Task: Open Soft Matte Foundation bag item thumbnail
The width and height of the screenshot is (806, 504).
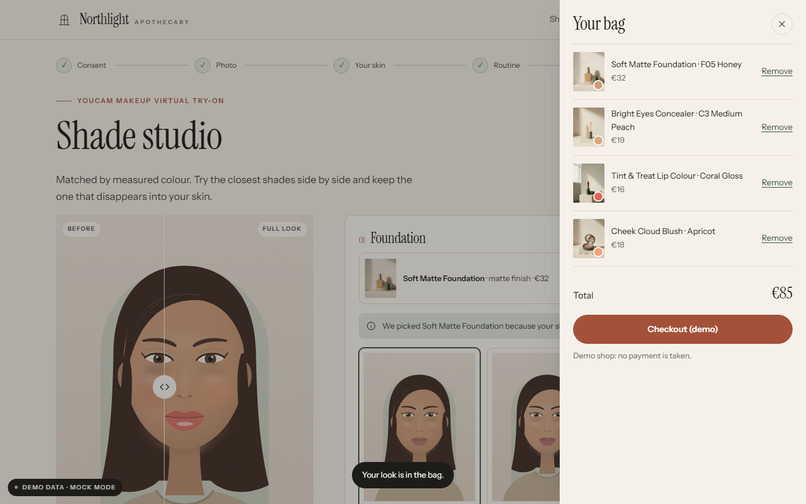Action: [589, 71]
